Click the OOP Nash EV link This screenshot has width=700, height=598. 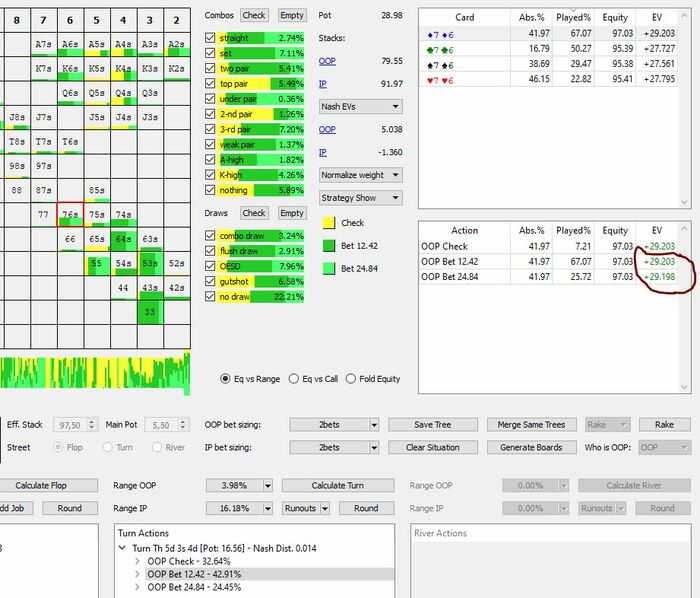(x=327, y=129)
